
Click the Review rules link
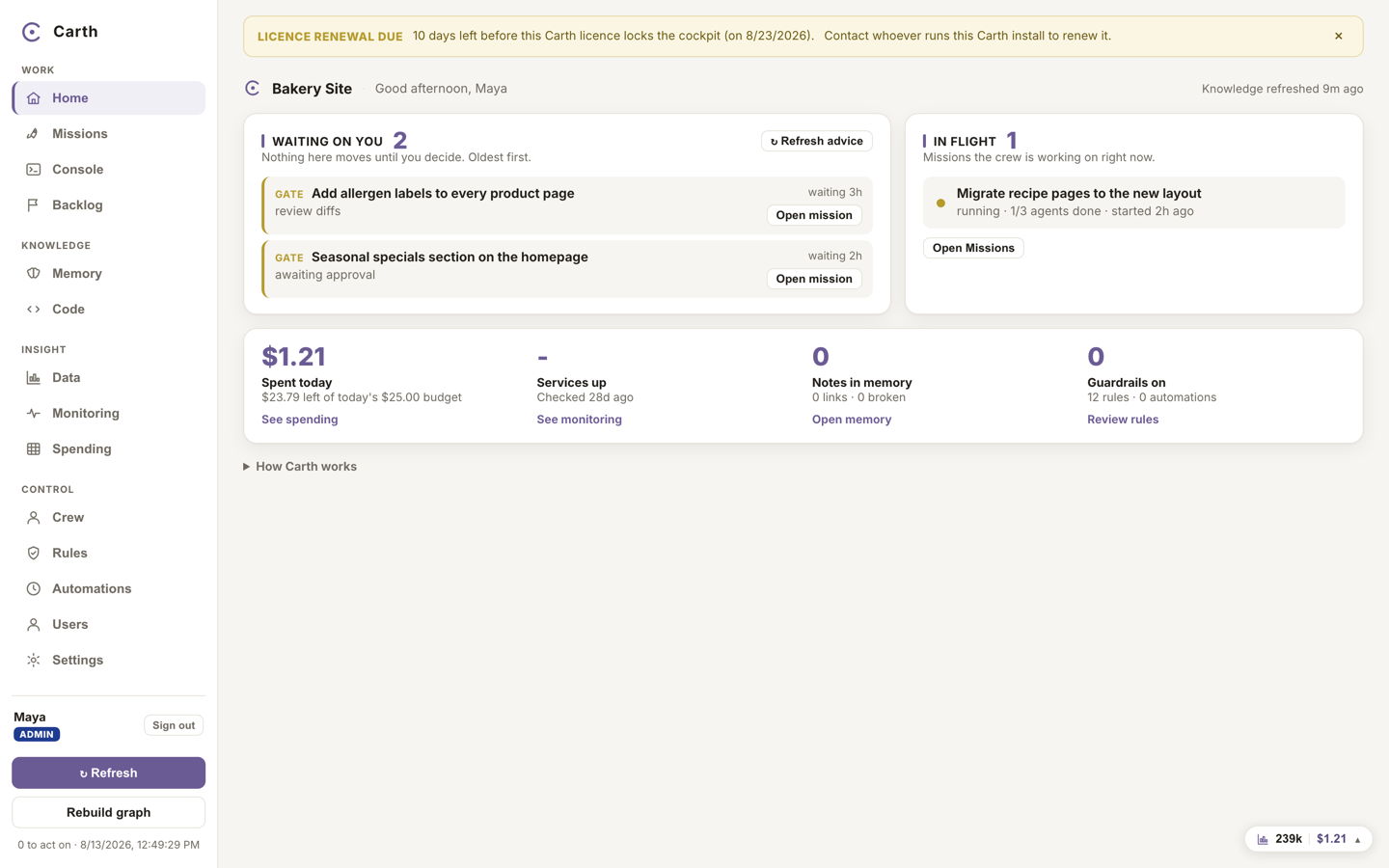1123,420
